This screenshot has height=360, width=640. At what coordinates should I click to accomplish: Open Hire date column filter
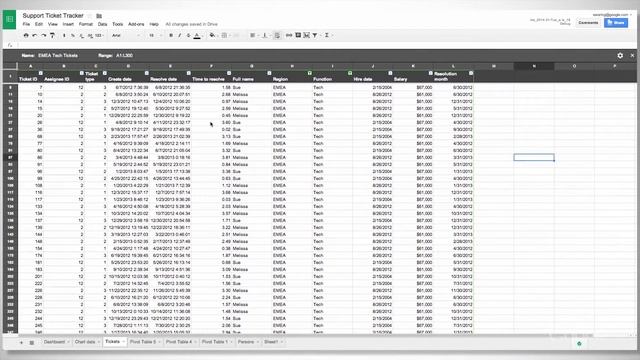coord(390,73)
